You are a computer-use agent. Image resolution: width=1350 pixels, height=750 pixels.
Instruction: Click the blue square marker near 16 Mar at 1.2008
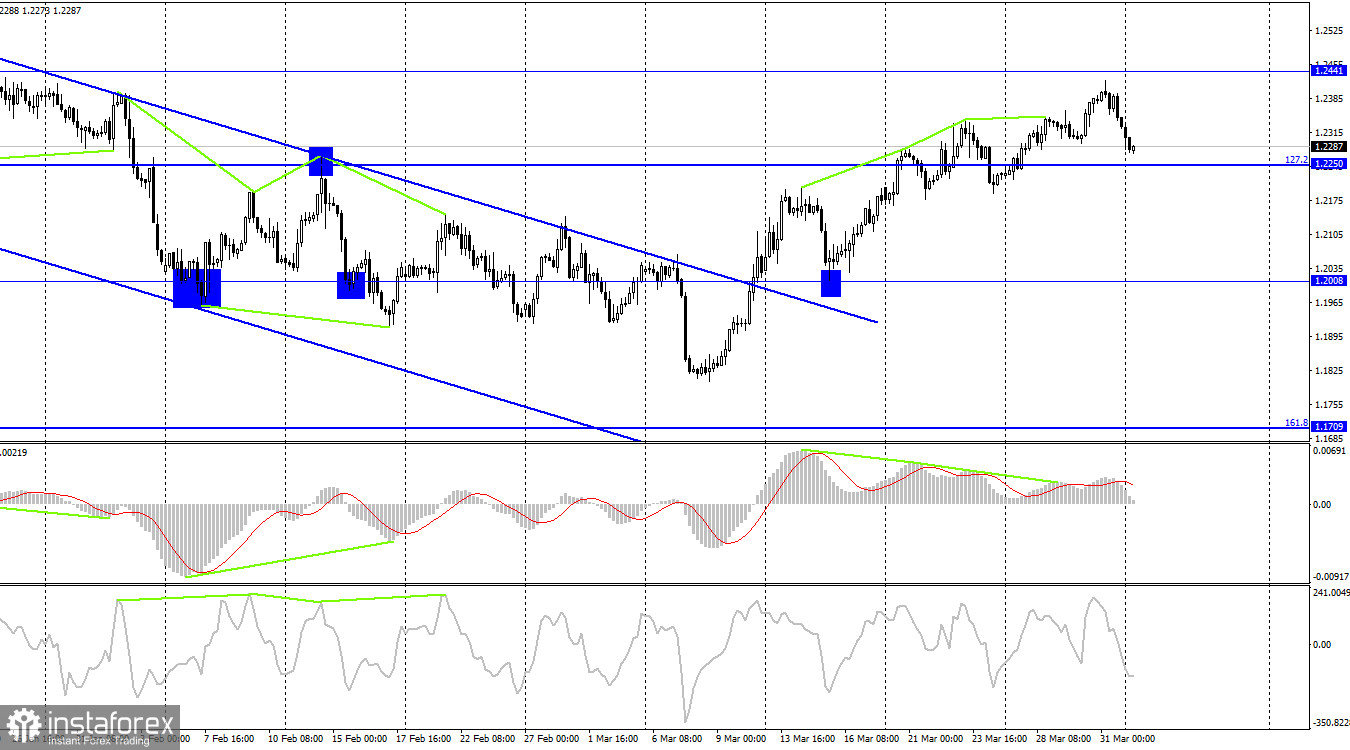coord(831,283)
